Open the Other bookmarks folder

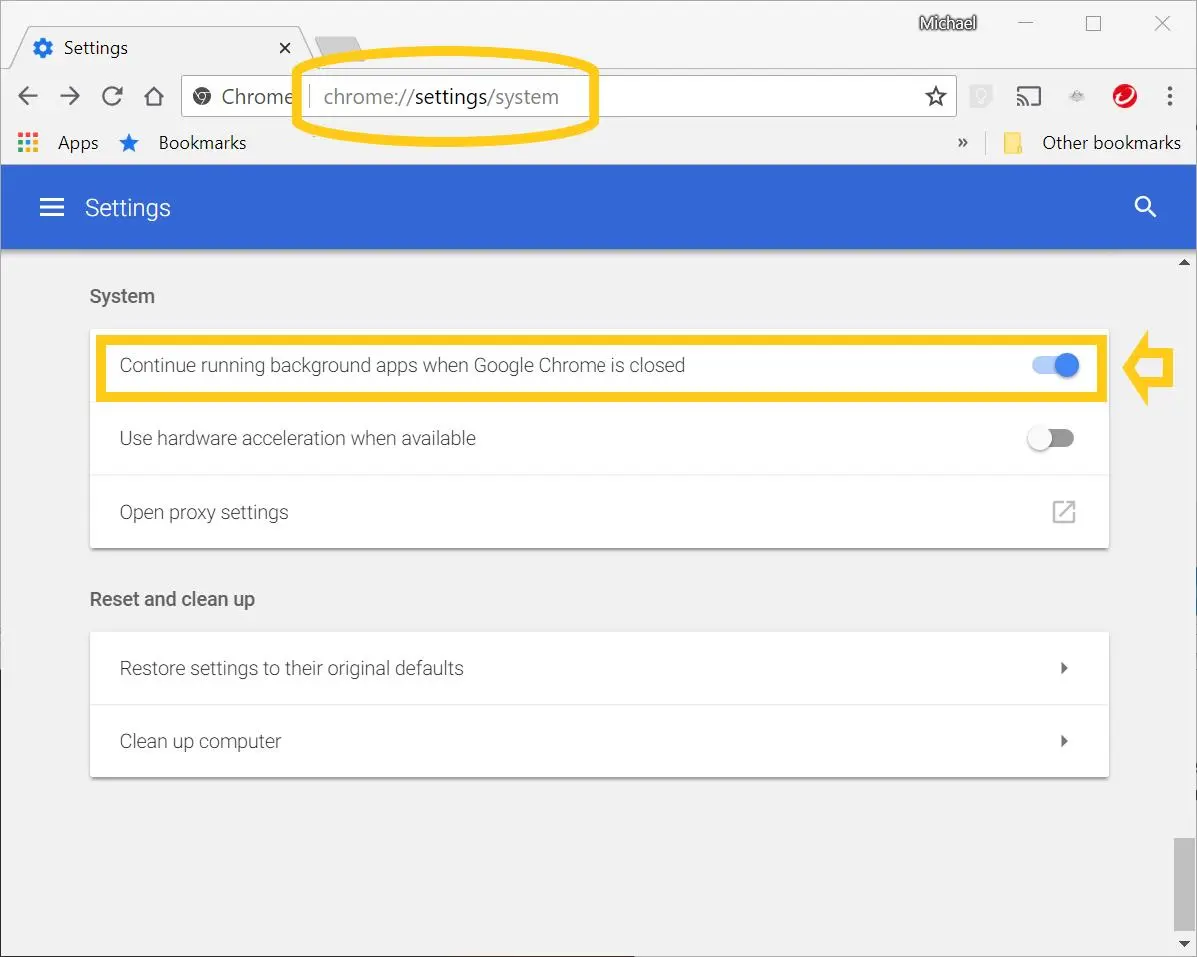click(x=1092, y=143)
